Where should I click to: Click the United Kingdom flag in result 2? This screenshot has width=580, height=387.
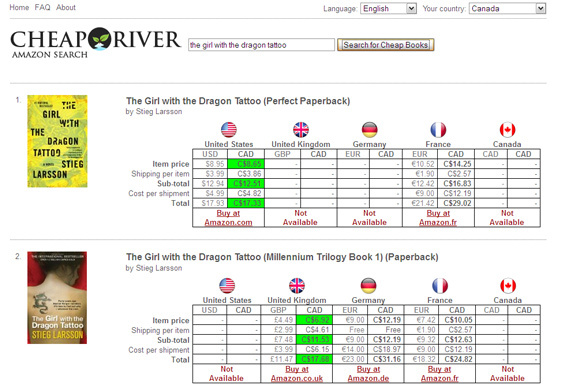click(x=297, y=286)
